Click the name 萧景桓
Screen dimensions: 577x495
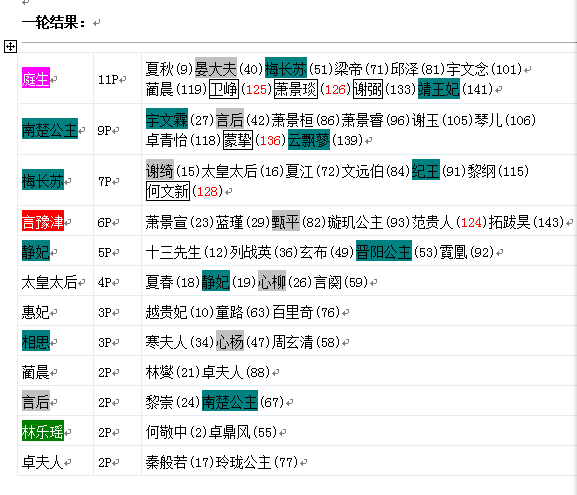click(293, 120)
